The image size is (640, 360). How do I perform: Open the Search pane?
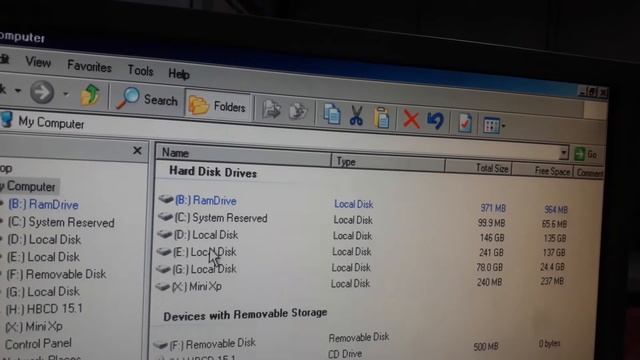(x=147, y=99)
